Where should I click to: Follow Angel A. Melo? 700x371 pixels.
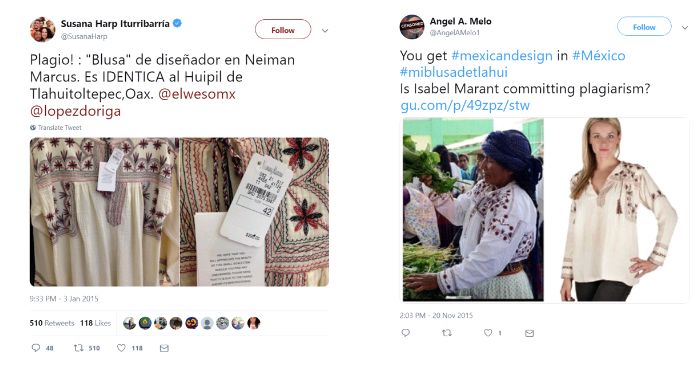644,27
